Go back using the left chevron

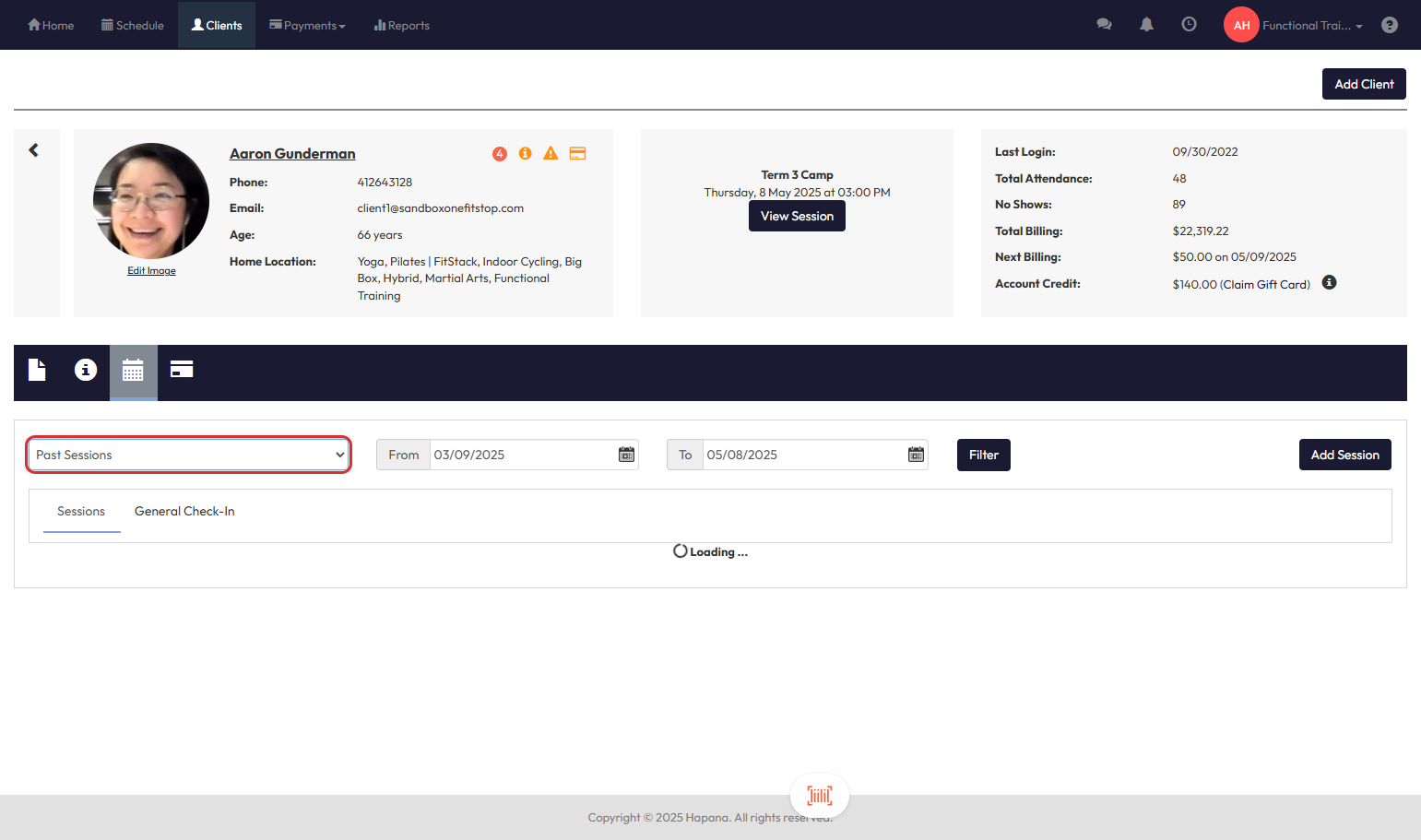pyautogui.click(x=34, y=150)
